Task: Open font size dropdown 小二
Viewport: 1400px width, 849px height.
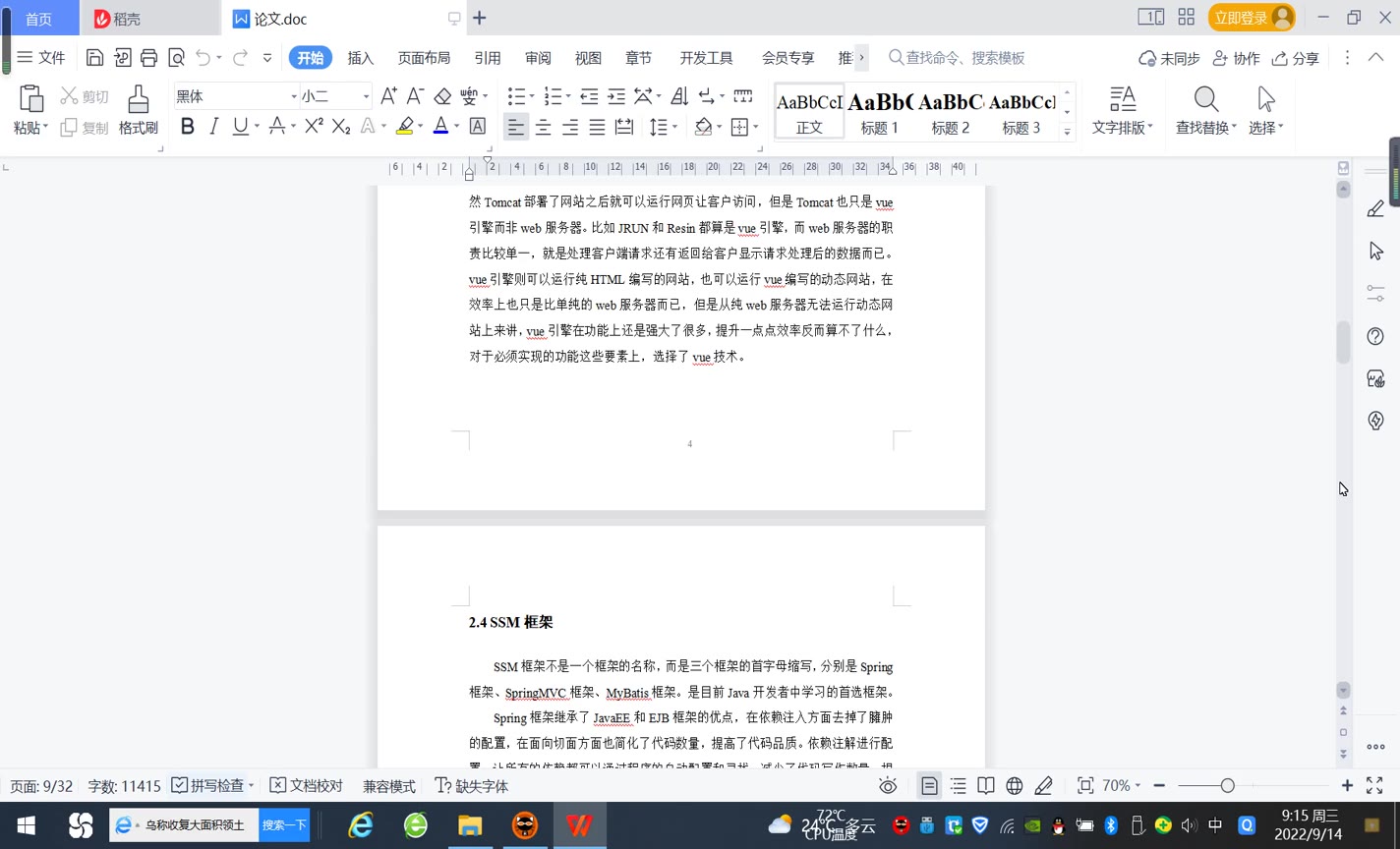Action: click(x=366, y=96)
